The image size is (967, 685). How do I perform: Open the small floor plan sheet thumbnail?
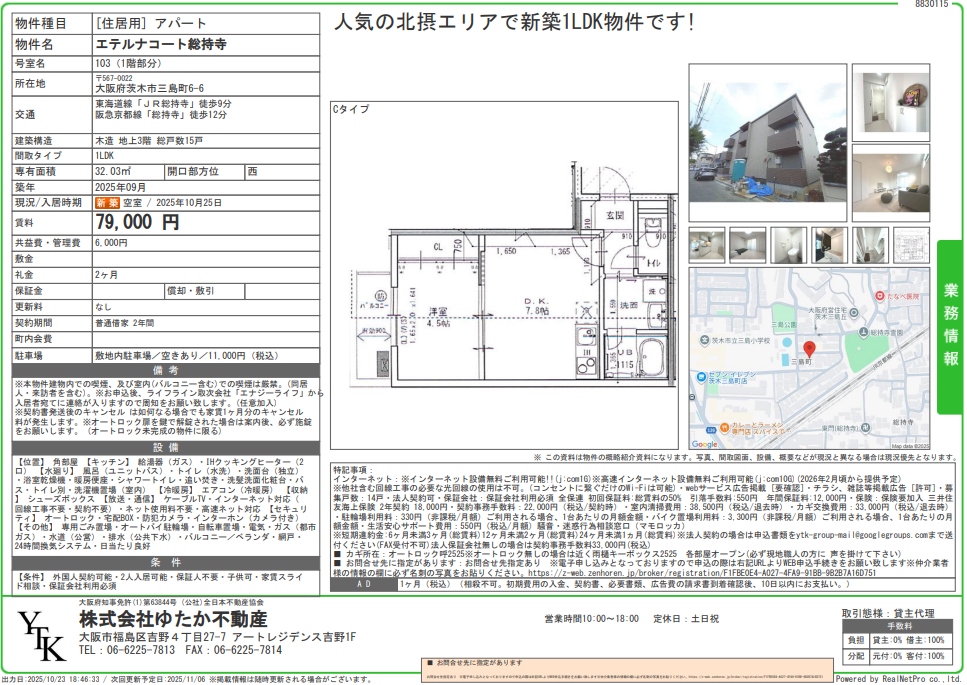coord(911,245)
